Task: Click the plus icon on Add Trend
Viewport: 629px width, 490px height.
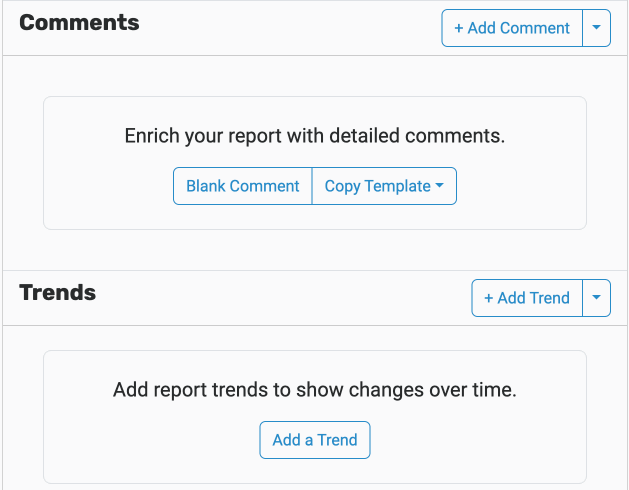Action: (488, 299)
